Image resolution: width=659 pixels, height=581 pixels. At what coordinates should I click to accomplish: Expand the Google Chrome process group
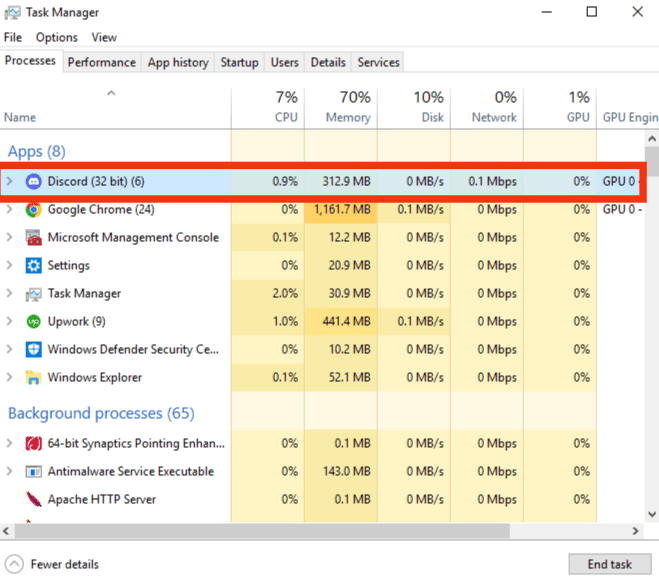pos(10,209)
